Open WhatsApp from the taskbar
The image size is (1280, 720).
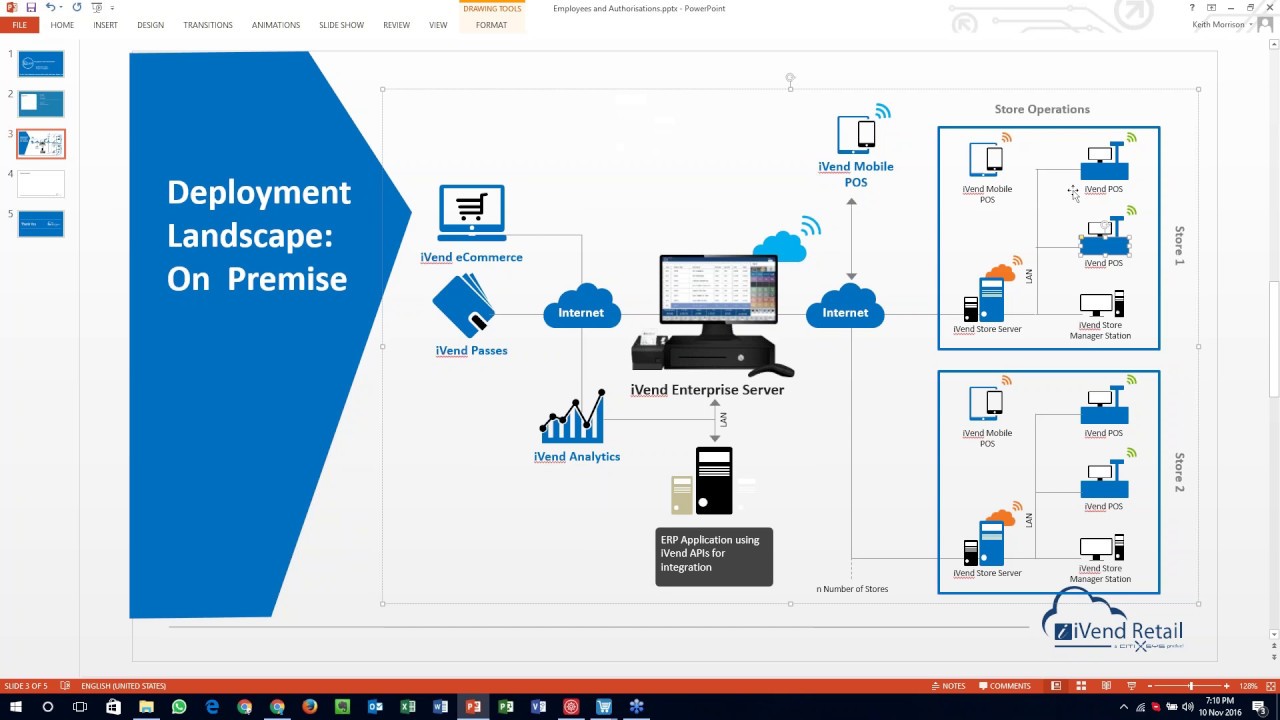tap(179, 707)
